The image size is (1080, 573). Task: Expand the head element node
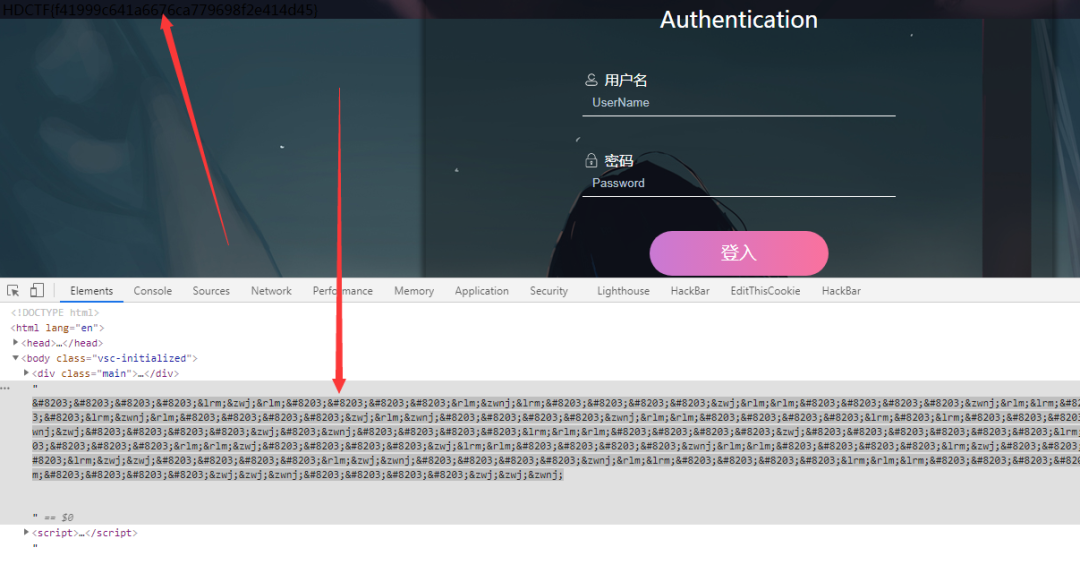click(15, 342)
